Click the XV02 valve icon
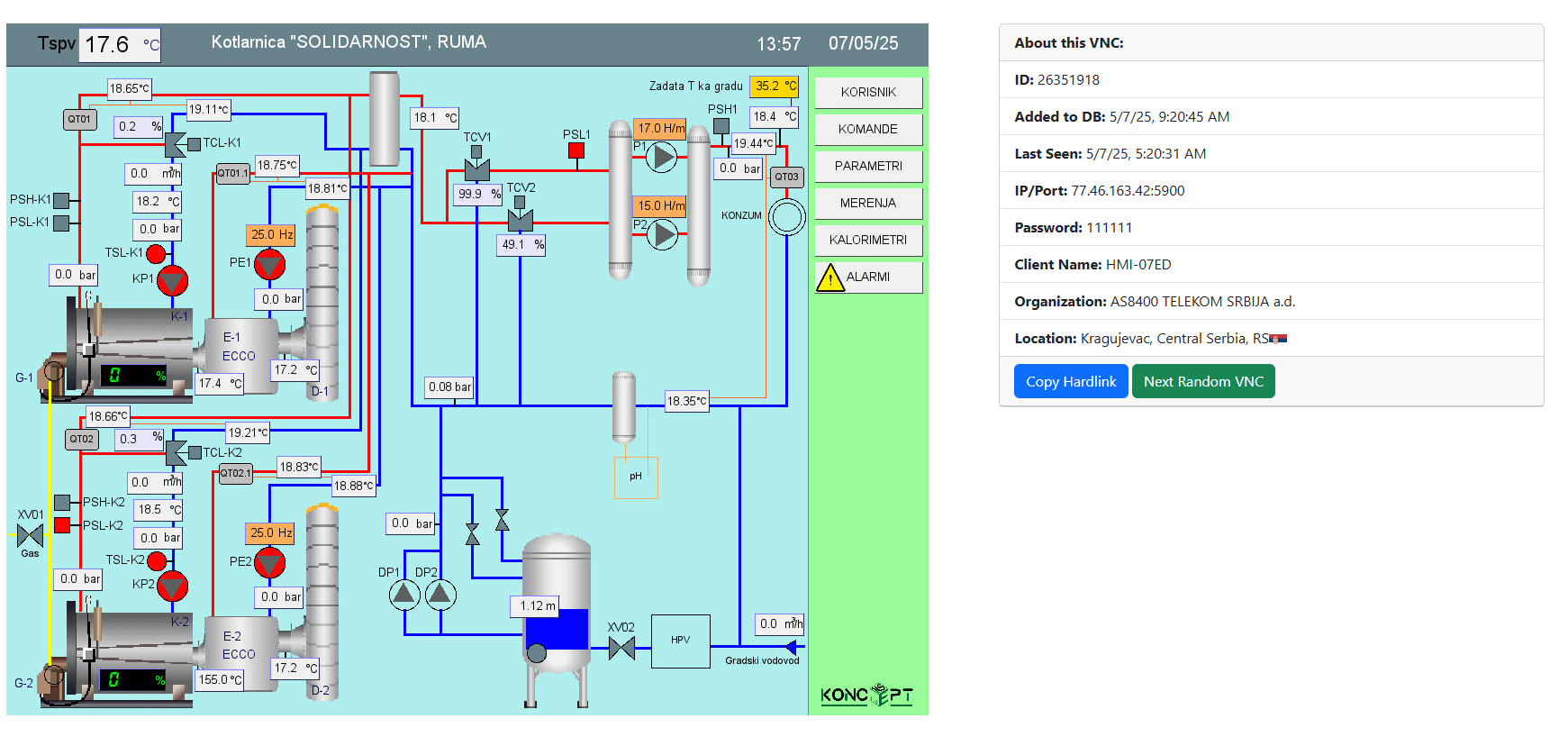This screenshot has width=1568, height=755. click(x=621, y=648)
